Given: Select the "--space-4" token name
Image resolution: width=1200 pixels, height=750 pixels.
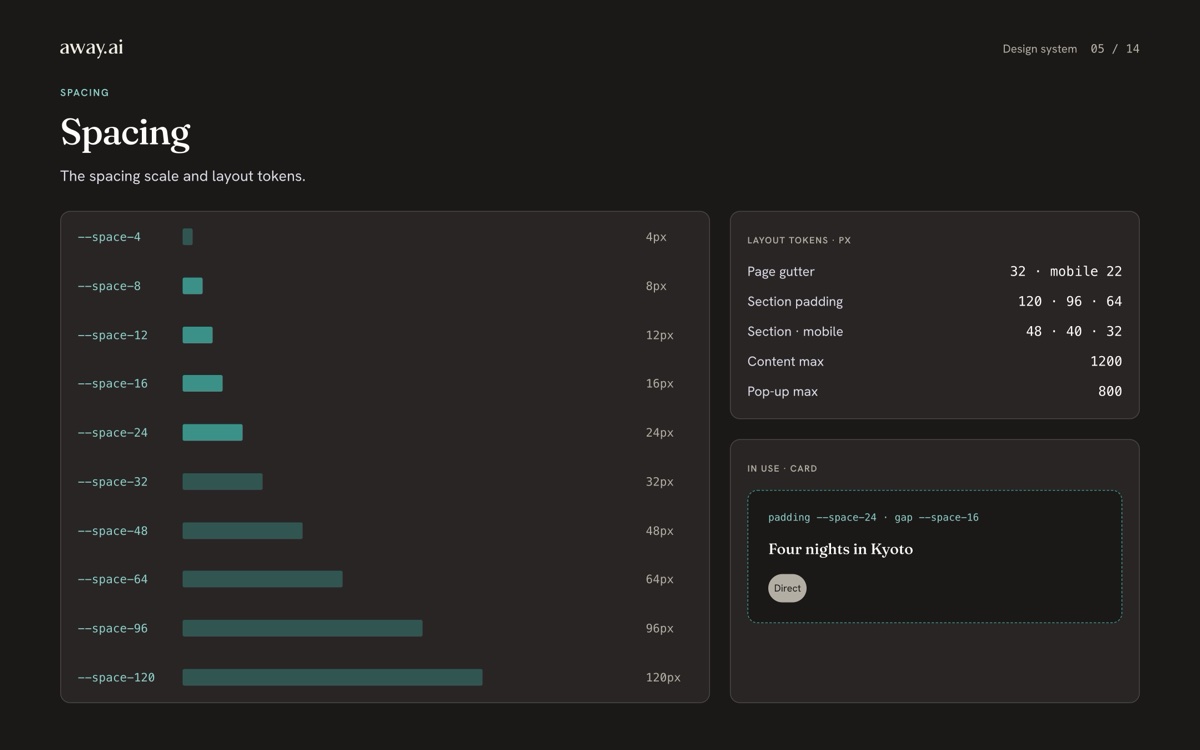Looking at the screenshot, I should point(109,237).
